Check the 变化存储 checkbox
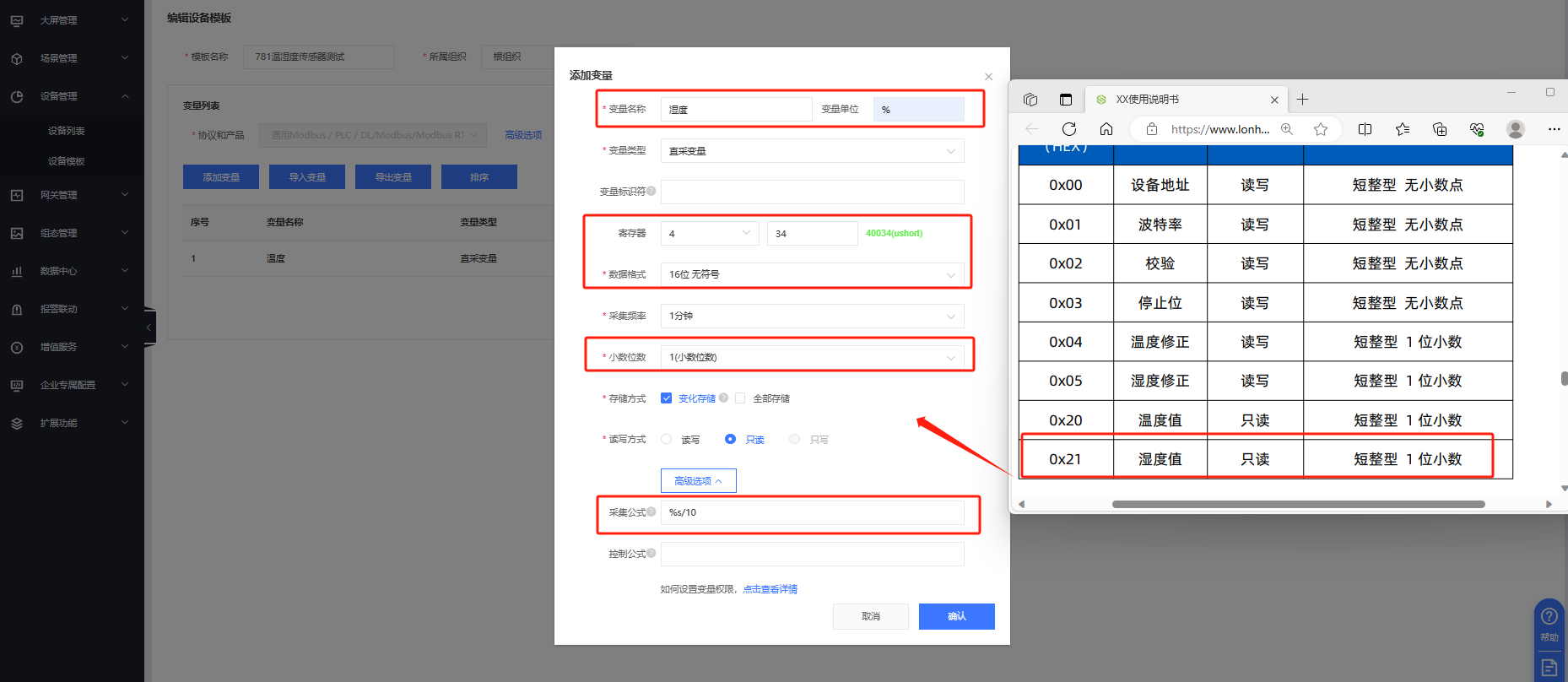Image resolution: width=1568 pixels, height=682 pixels. click(667, 398)
